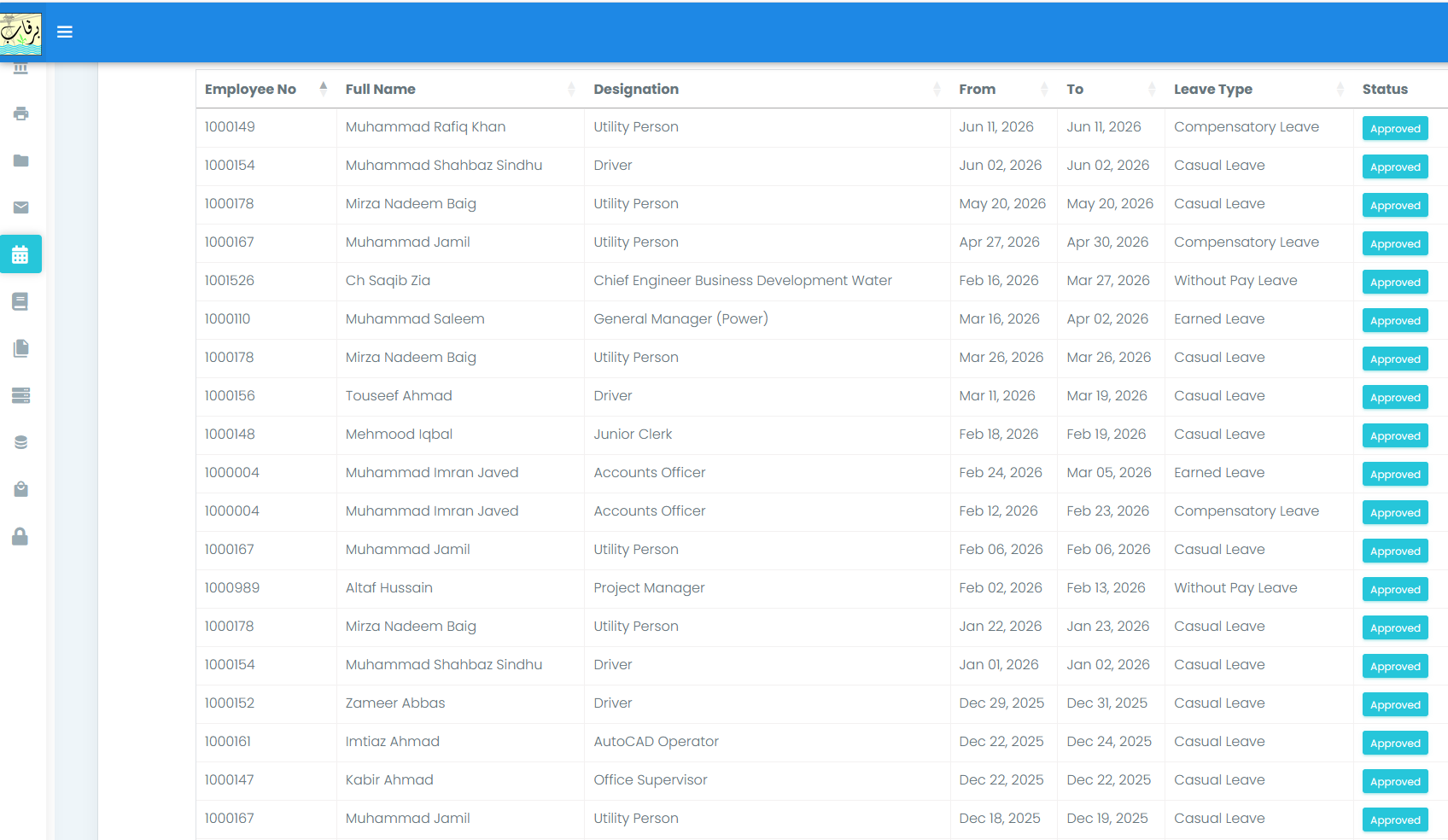Click Approved badge for Kabir Ahmad
This screenshot has width=1448, height=840.
(x=1395, y=782)
